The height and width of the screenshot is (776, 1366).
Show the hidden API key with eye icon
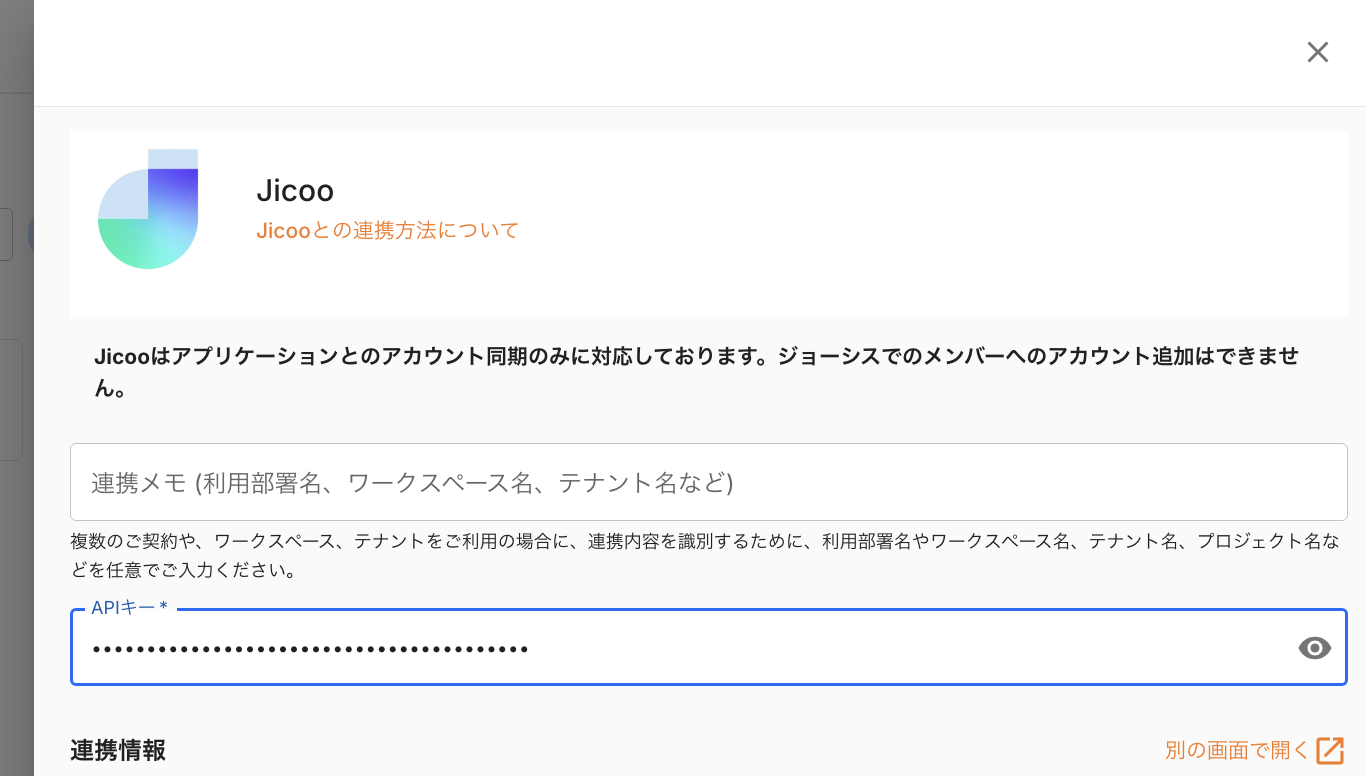(1314, 648)
